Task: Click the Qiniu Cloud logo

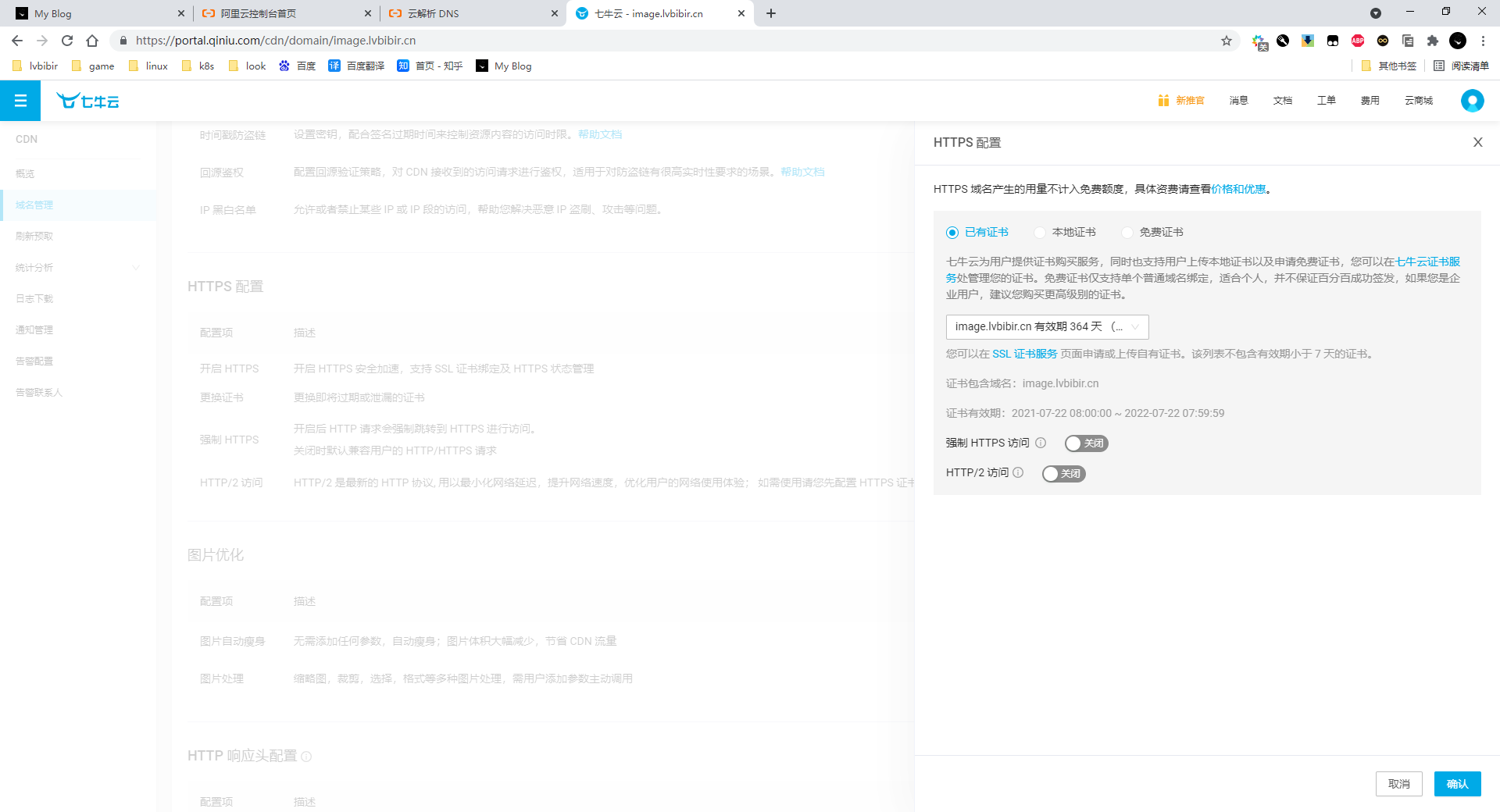Action: pyautogui.click(x=87, y=101)
